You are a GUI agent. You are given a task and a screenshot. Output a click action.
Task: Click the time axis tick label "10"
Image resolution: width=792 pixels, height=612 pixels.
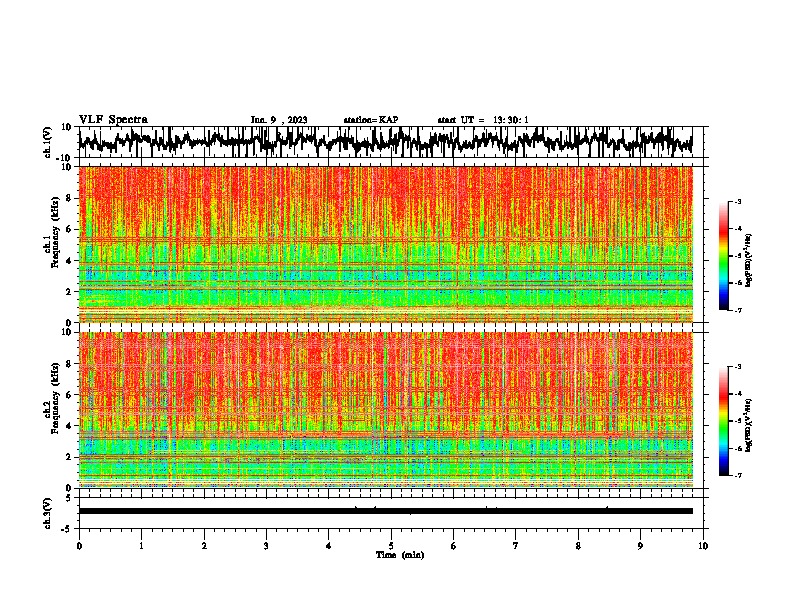click(703, 546)
